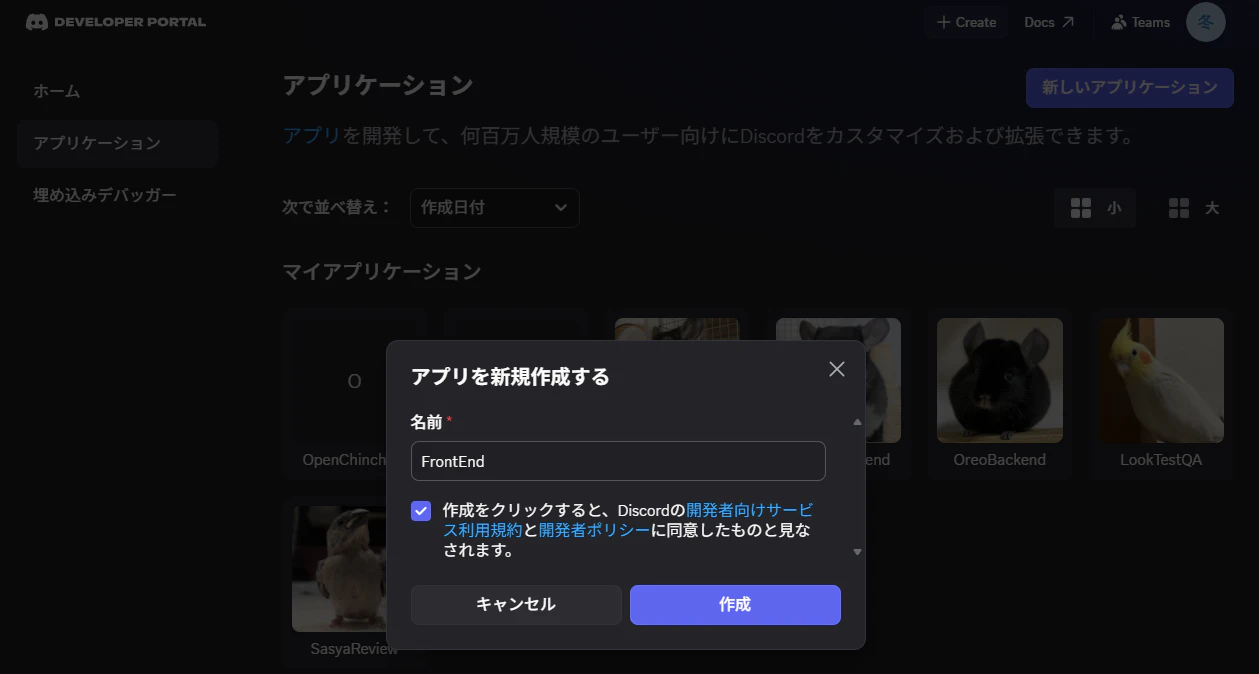
Task: Select アプリケーション in the sidebar
Action: tap(117, 143)
